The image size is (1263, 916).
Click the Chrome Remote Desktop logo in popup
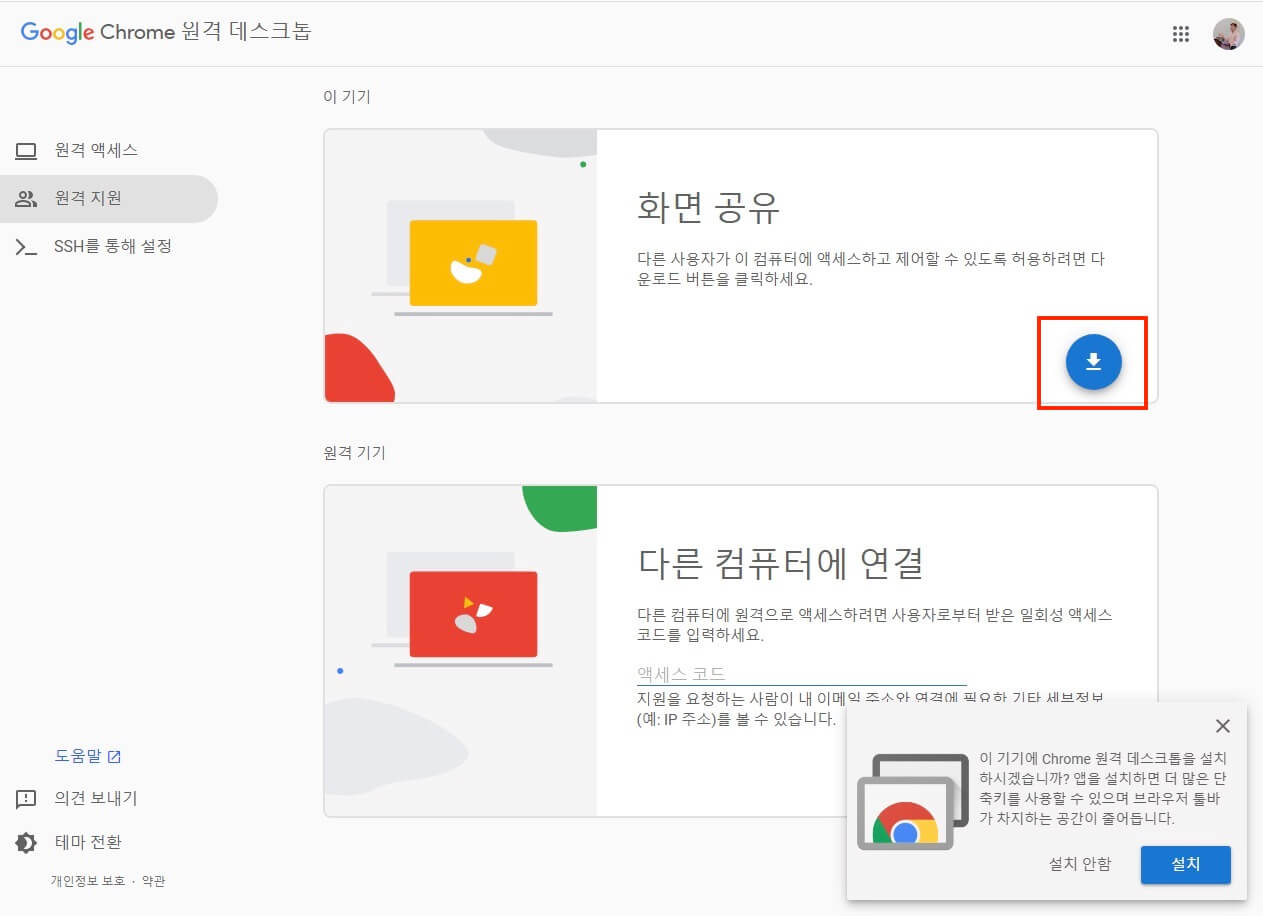[x=913, y=802]
